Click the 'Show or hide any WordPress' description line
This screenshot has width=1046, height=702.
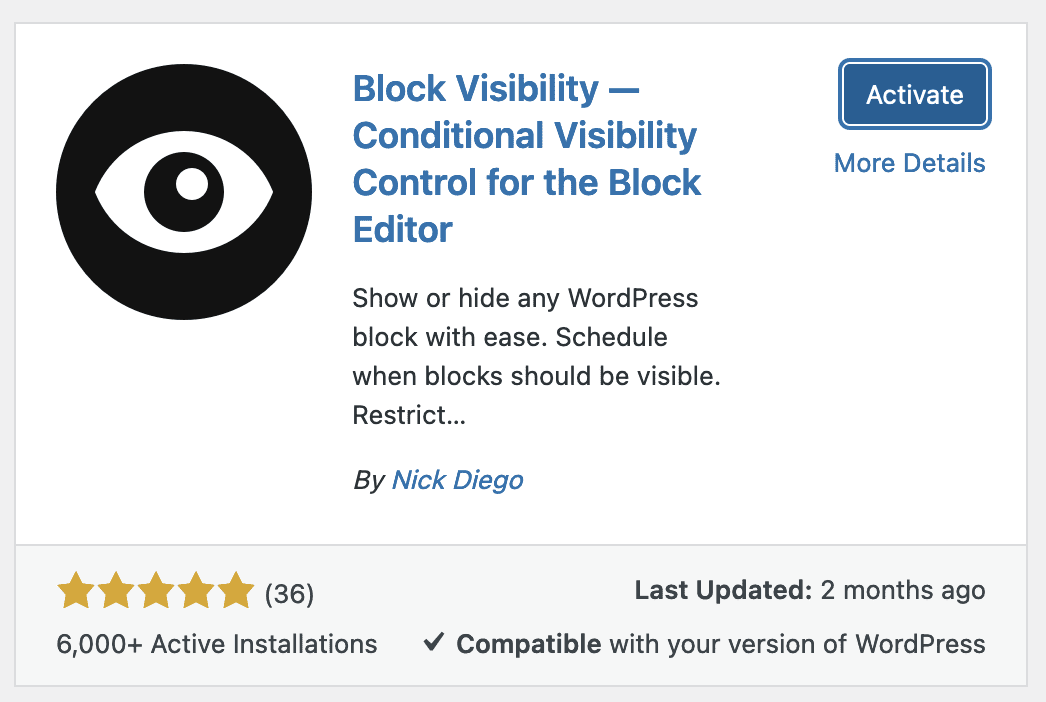tap(525, 298)
